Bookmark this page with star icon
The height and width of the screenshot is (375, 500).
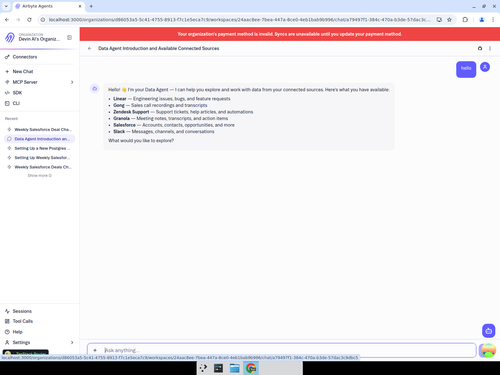click(x=449, y=20)
